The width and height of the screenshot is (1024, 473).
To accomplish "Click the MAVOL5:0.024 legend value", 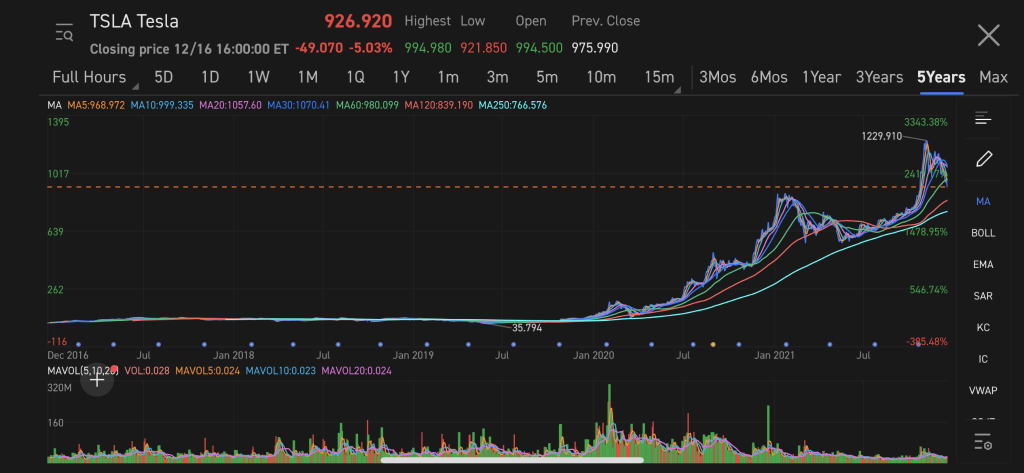I will click(x=210, y=370).
